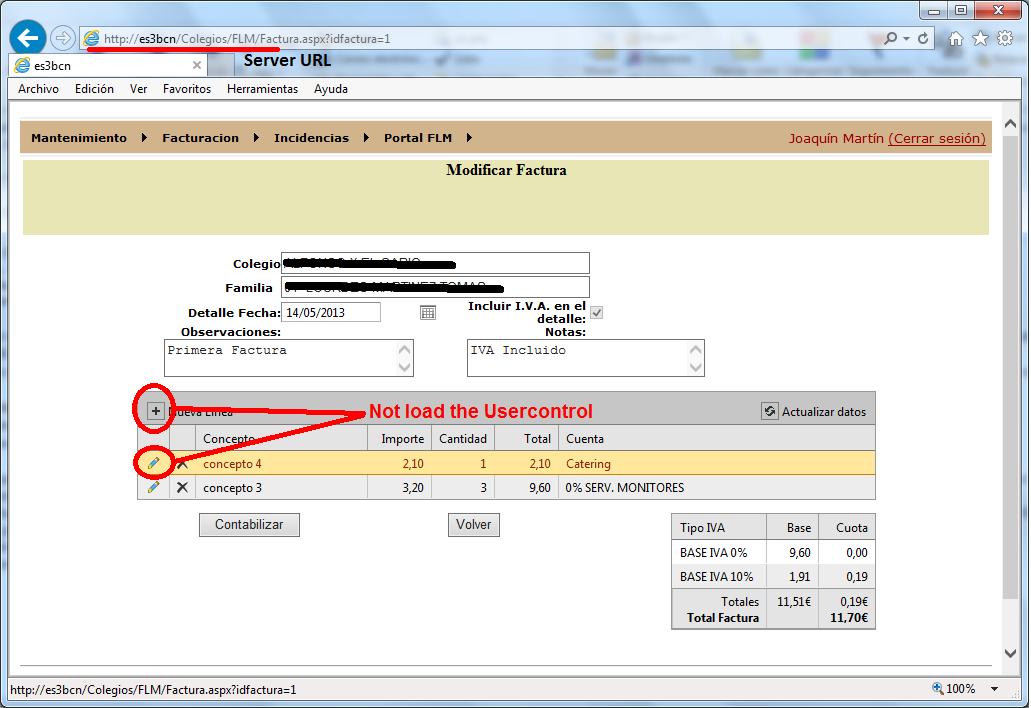Click the search magnifier in address bar

[x=890, y=38]
